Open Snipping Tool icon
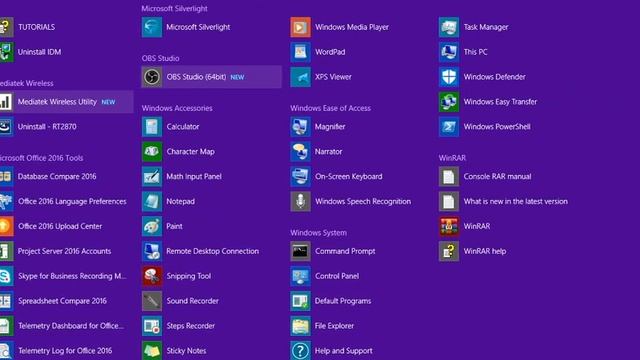The image size is (640, 360). pyautogui.click(x=152, y=276)
